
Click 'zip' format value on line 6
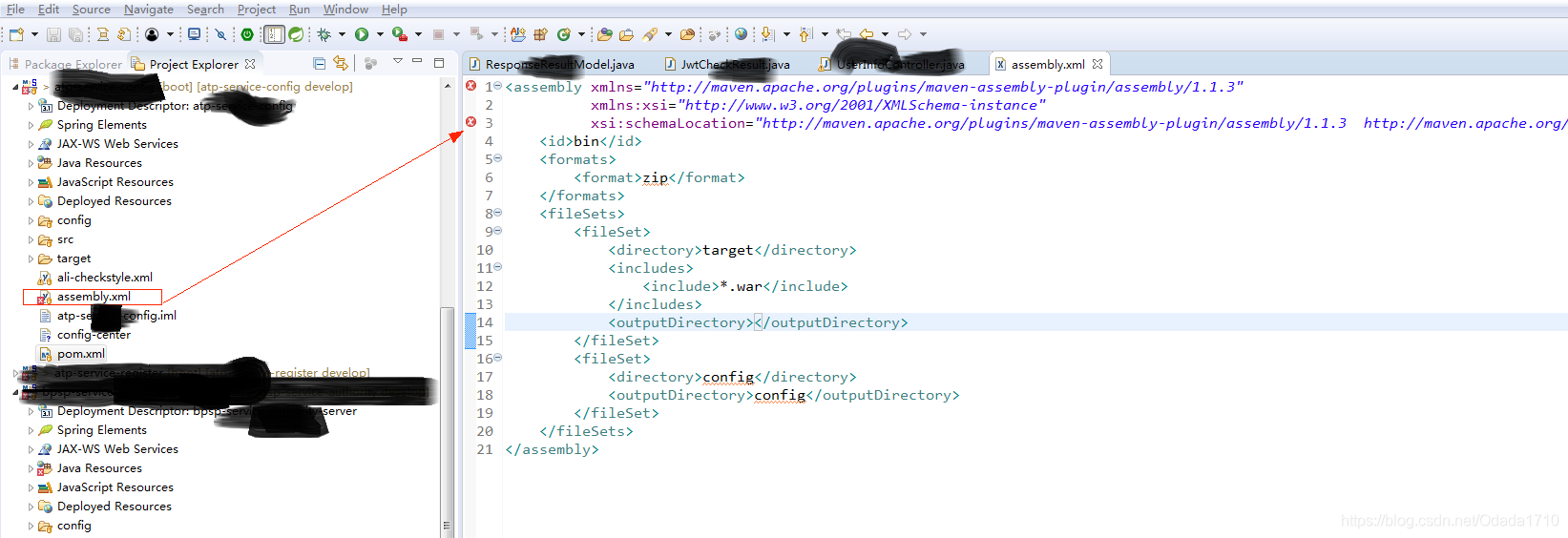pyautogui.click(x=656, y=177)
